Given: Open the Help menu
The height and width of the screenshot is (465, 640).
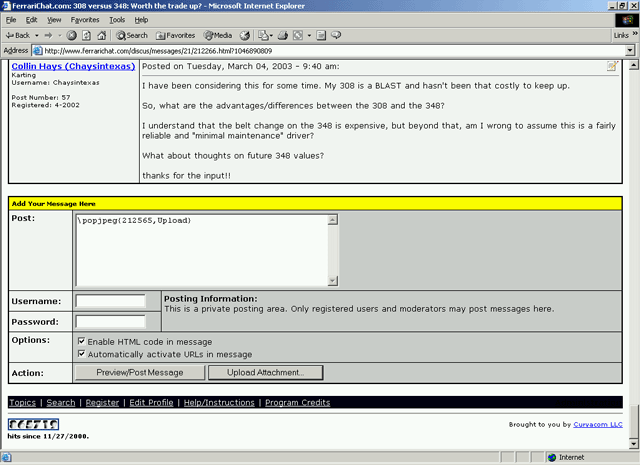Looking at the screenshot, I should click(141, 20).
